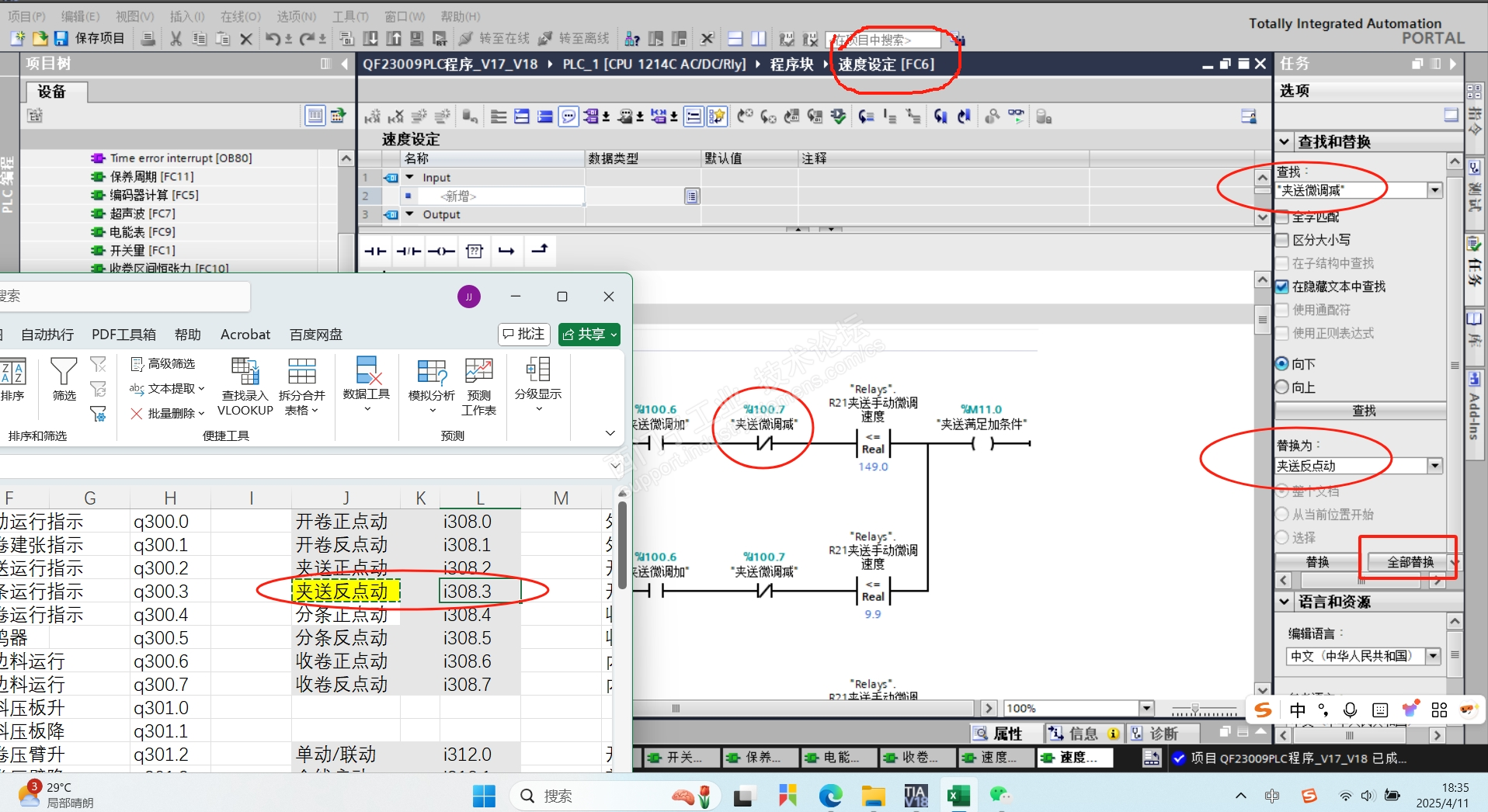Screen dimensions: 1488x812
Task: Click the Cut scissors icon
Action: [x=176, y=38]
